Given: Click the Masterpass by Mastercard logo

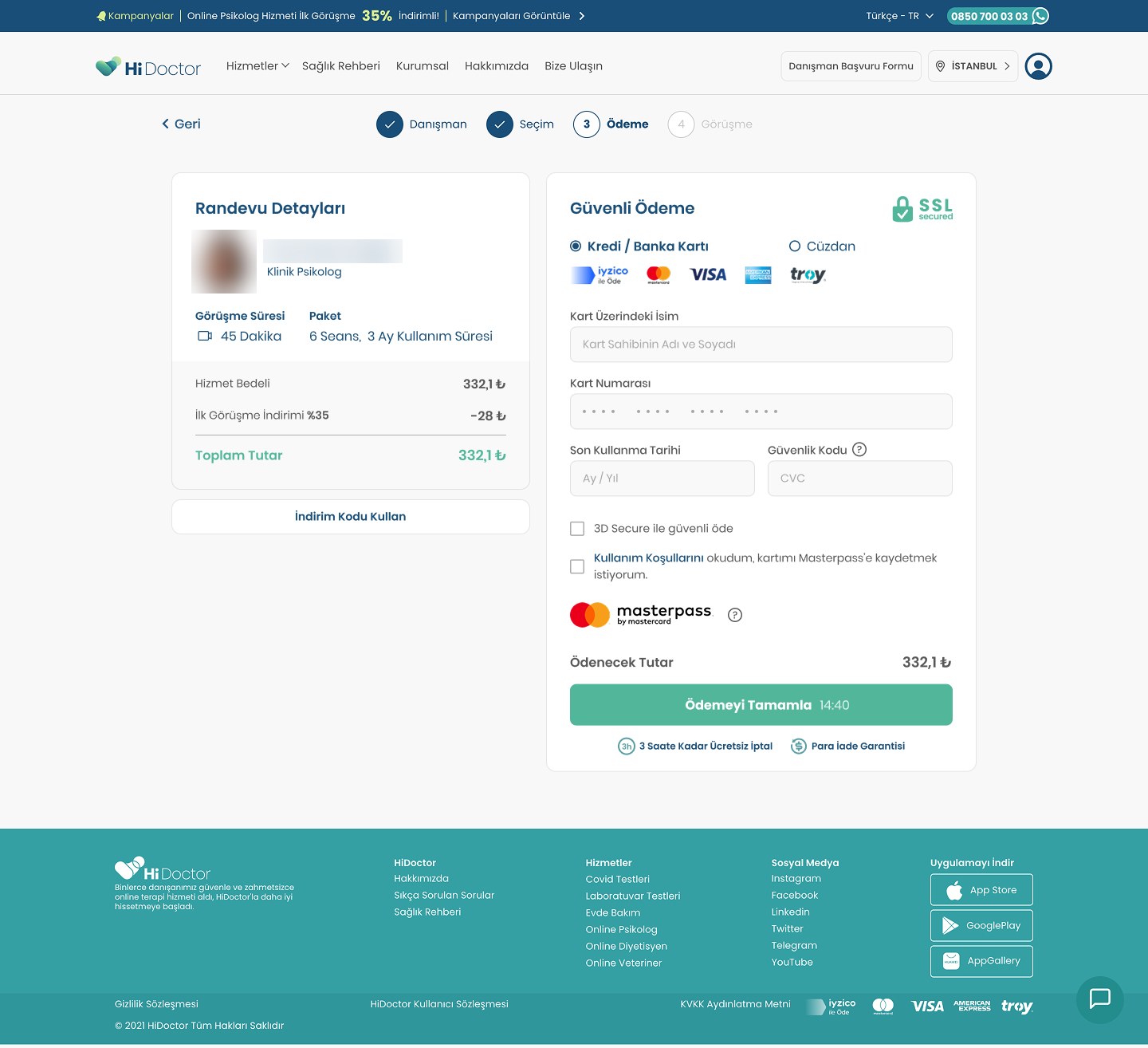Looking at the screenshot, I should (641, 614).
